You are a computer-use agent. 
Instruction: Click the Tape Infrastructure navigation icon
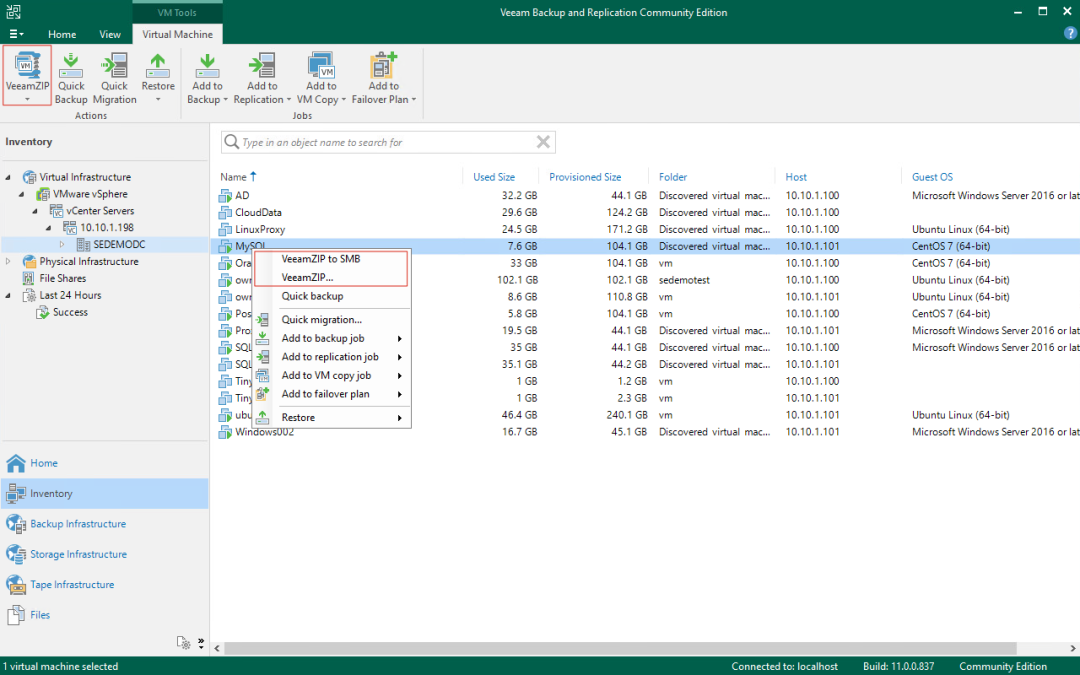(x=16, y=584)
